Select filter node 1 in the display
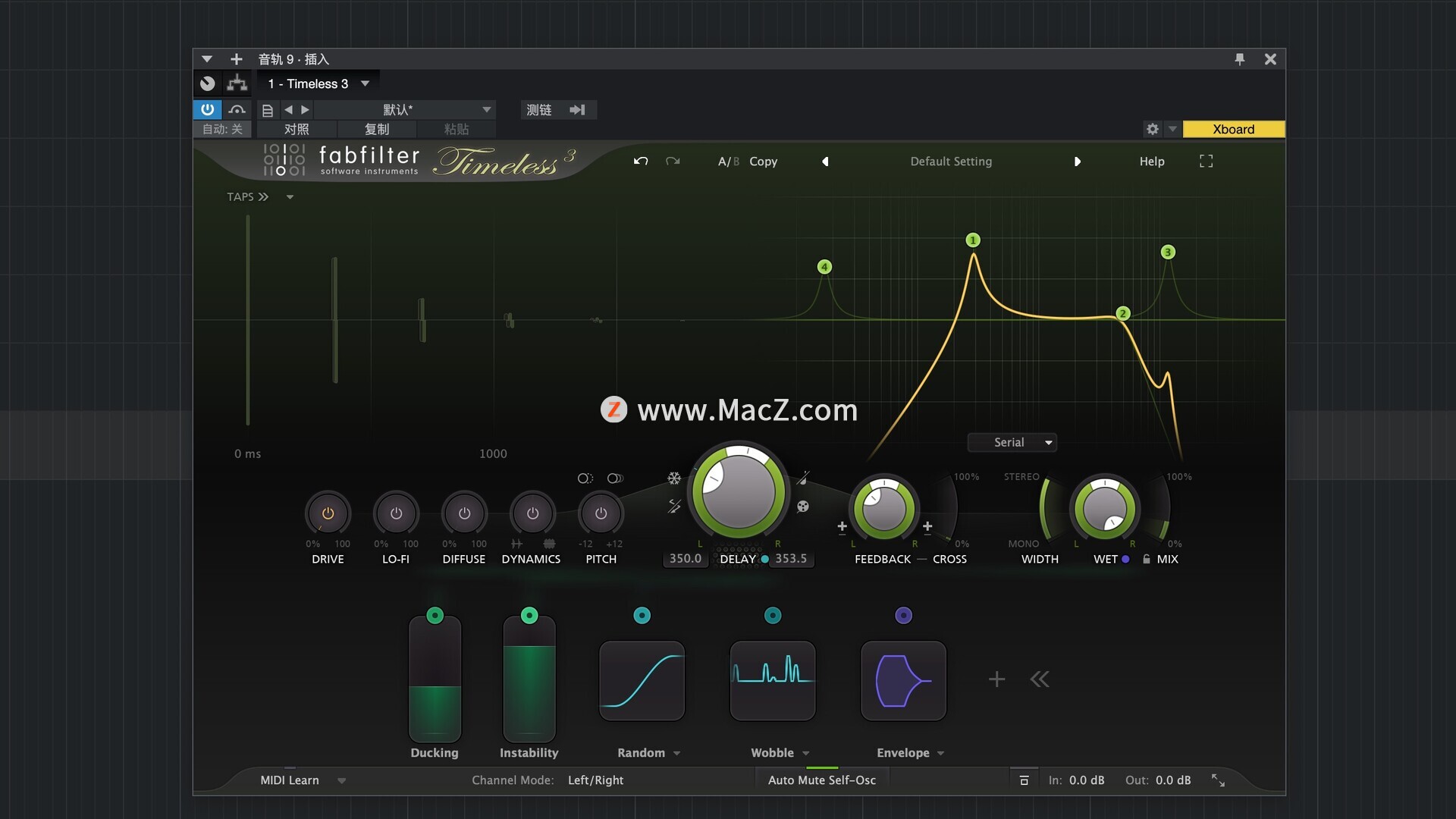 [x=973, y=240]
